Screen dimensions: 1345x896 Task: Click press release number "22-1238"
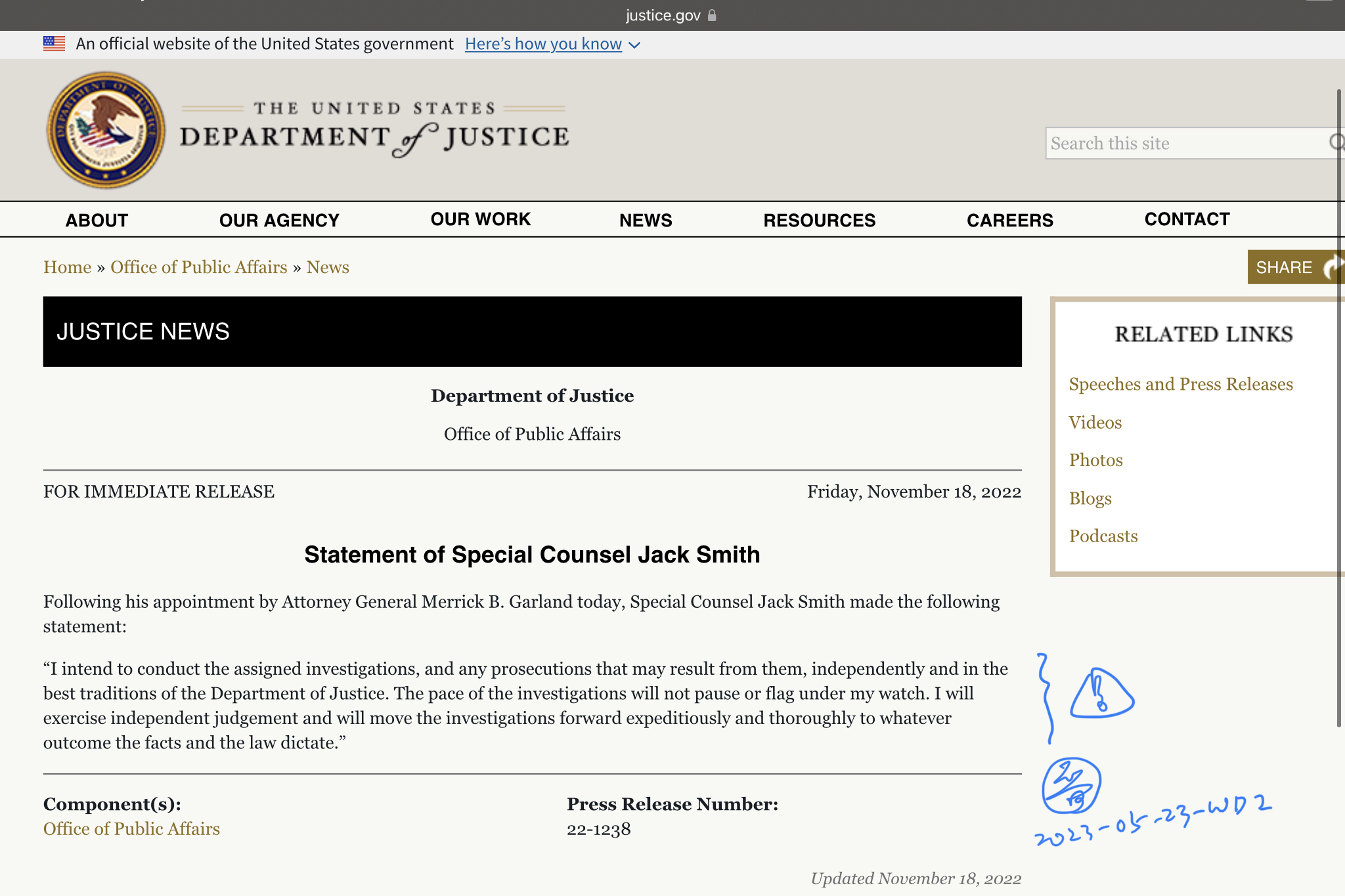(x=598, y=829)
